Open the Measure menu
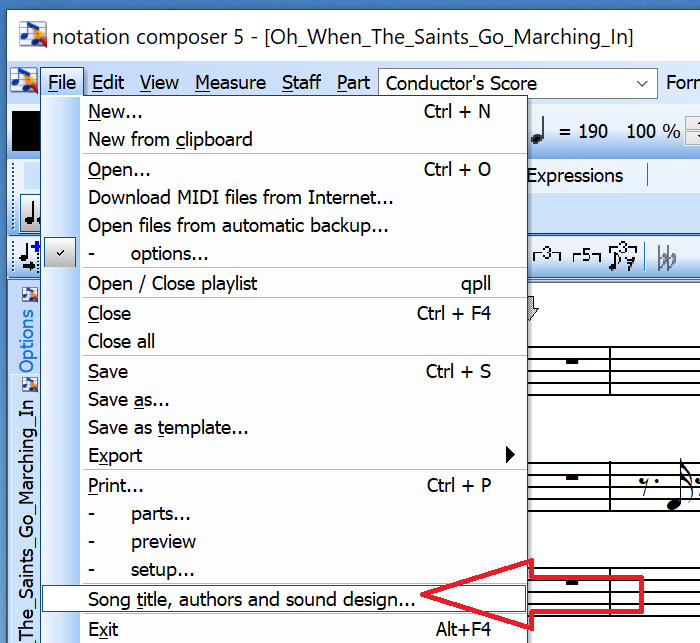The height and width of the screenshot is (643, 700). click(230, 83)
